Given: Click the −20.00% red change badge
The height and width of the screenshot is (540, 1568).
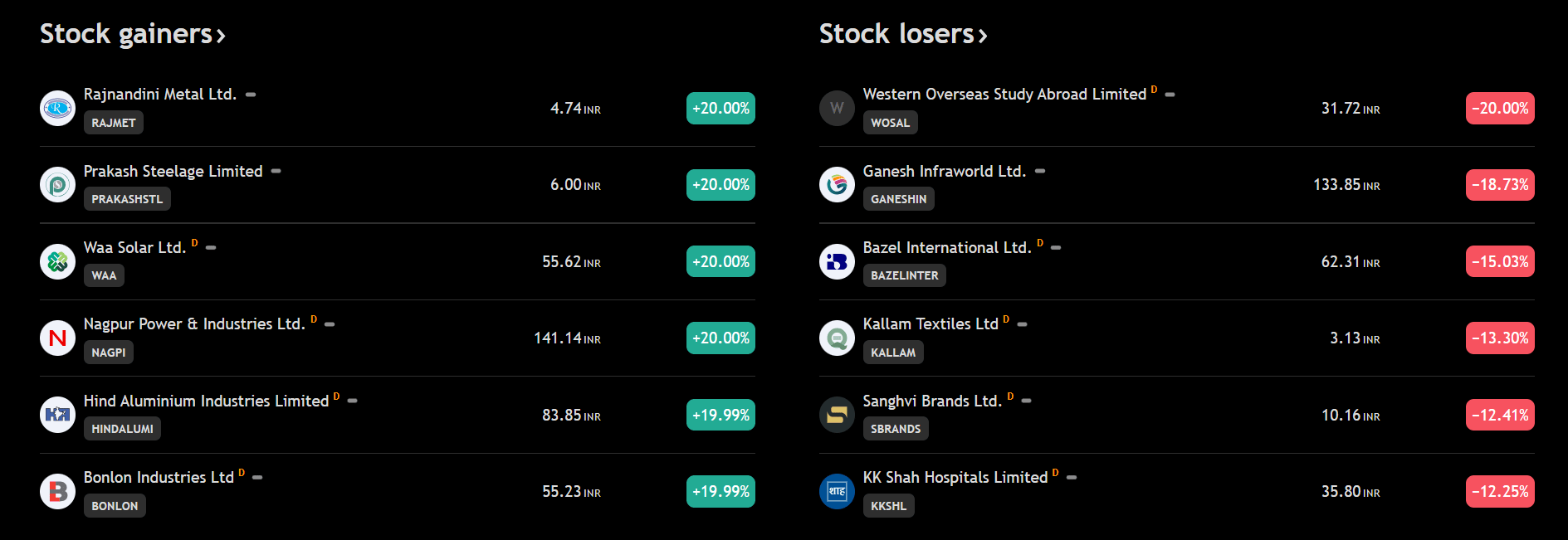Looking at the screenshot, I should [x=1500, y=108].
